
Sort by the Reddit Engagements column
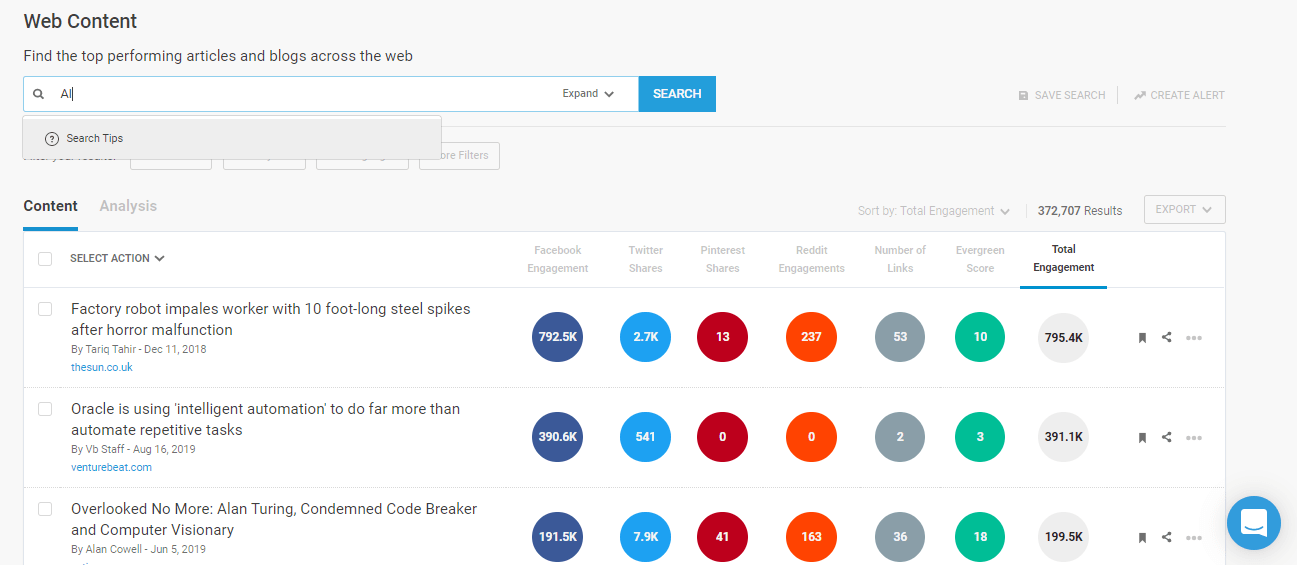(x=811, y=259)
